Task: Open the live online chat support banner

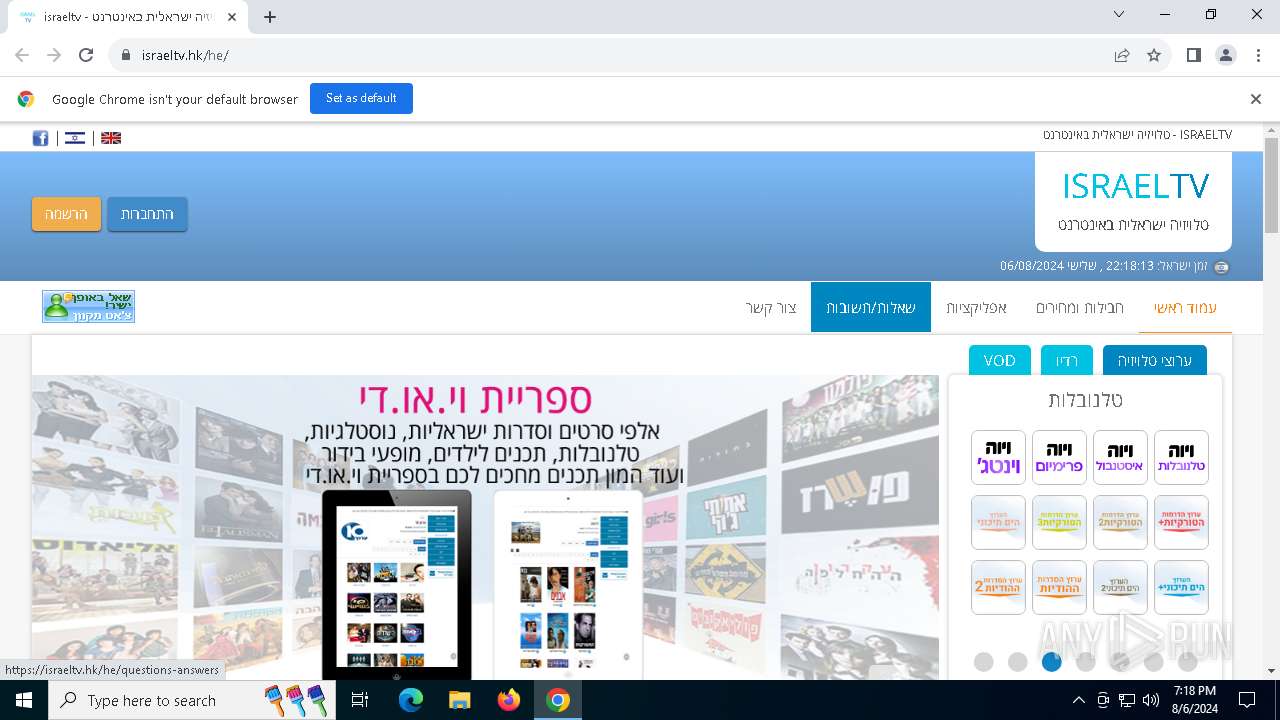Action: (88, 306)
